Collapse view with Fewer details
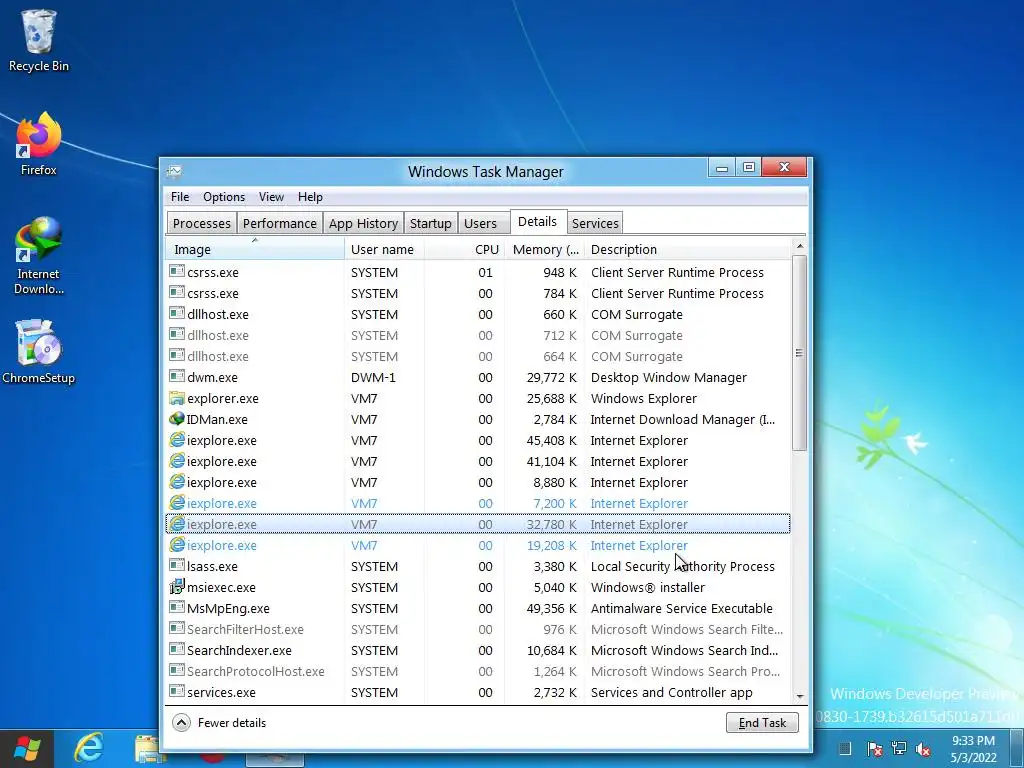 [x=219, y=722]
